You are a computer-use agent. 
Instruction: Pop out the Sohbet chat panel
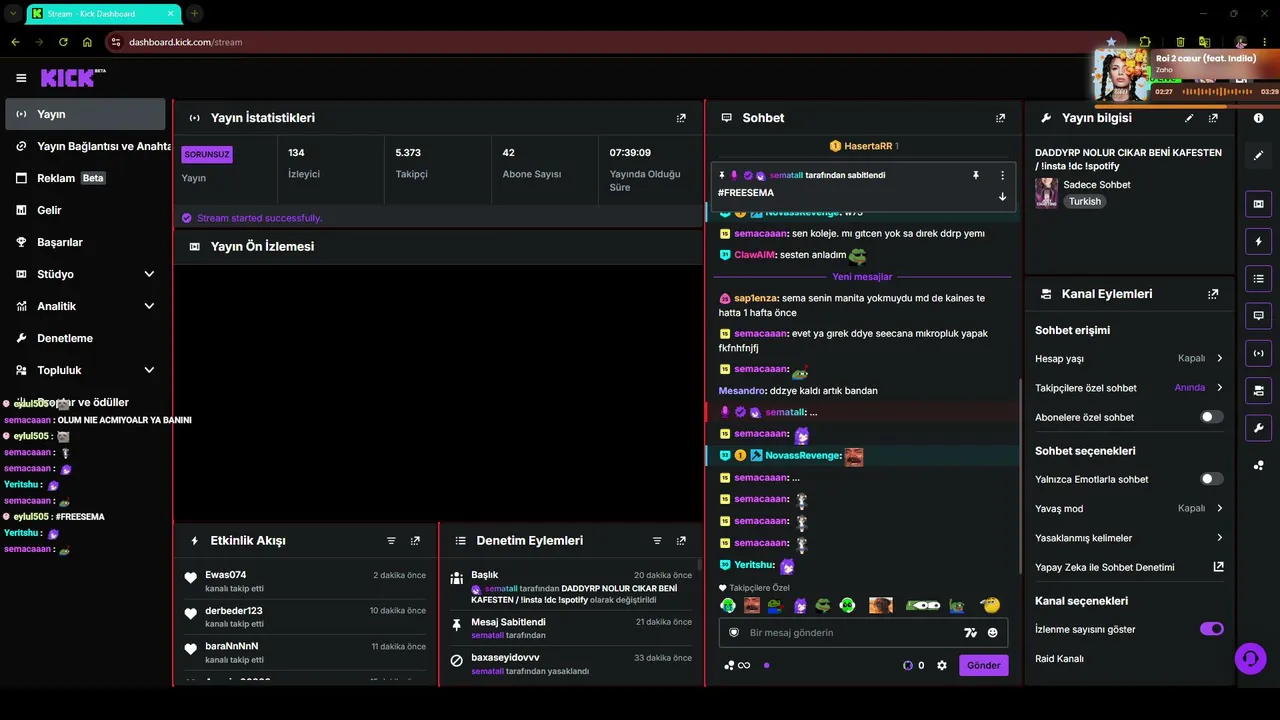pos(1000,118)
